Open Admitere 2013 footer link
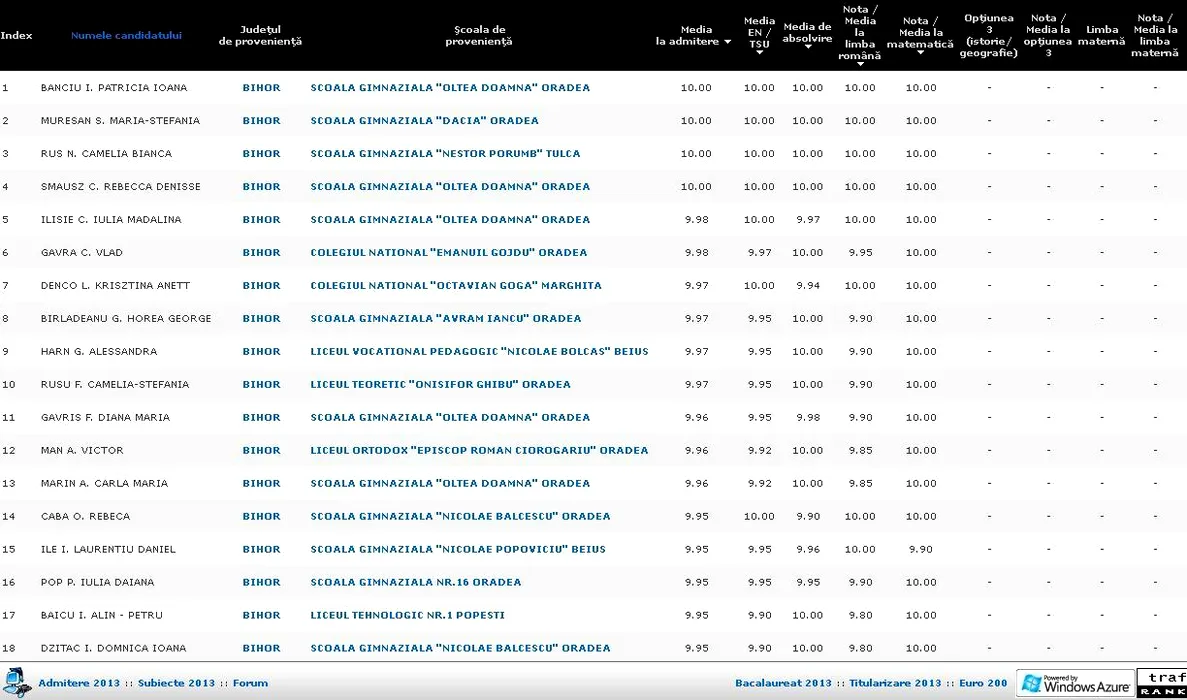The image size is (1187, 700). coord(79,683)
